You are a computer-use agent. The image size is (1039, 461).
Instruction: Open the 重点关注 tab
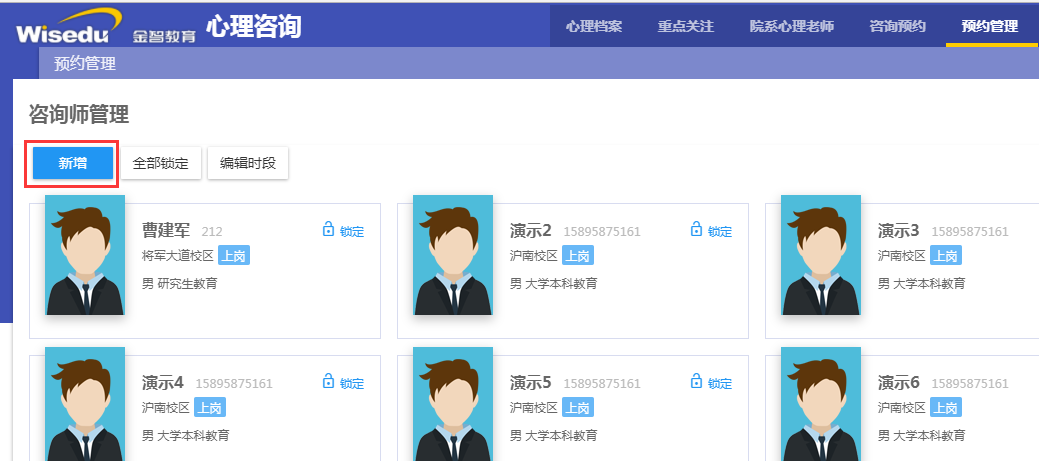(685, 26)
